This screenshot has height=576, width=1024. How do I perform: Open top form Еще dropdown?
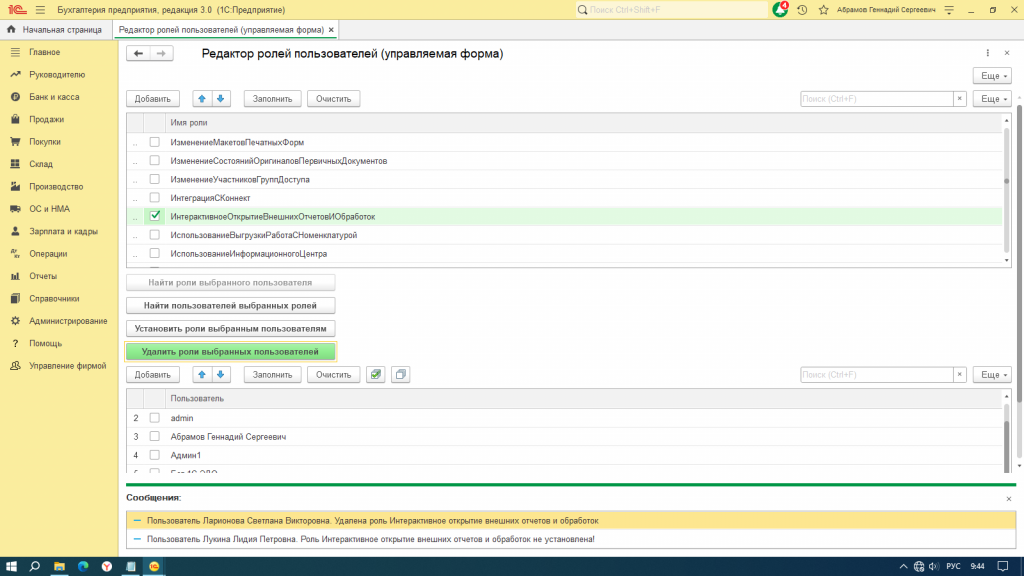(x=992, y=76)
